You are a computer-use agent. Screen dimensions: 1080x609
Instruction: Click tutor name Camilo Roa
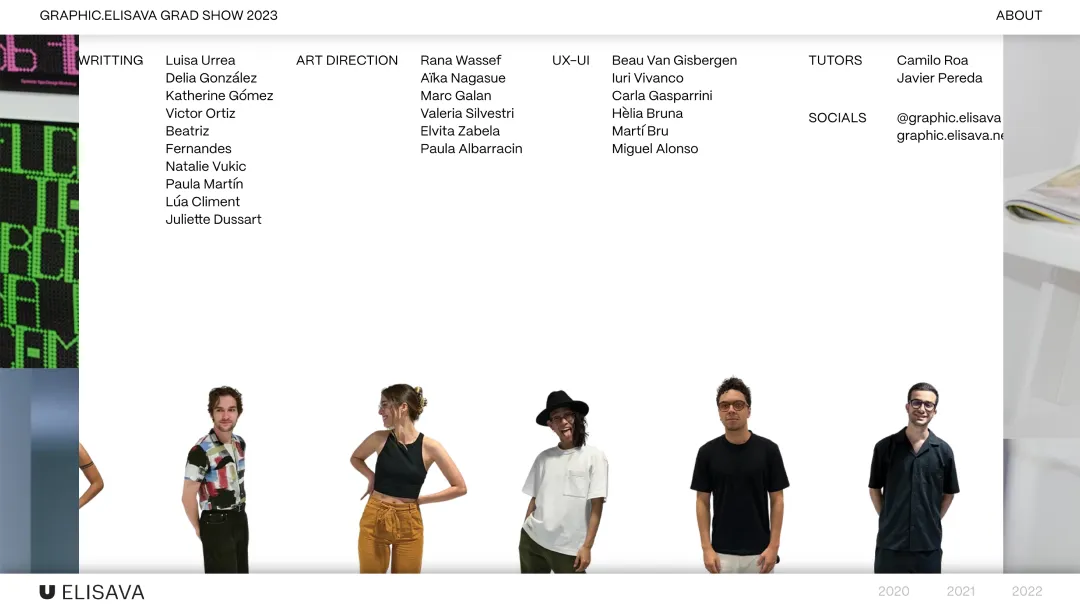(x=932, y=60)
